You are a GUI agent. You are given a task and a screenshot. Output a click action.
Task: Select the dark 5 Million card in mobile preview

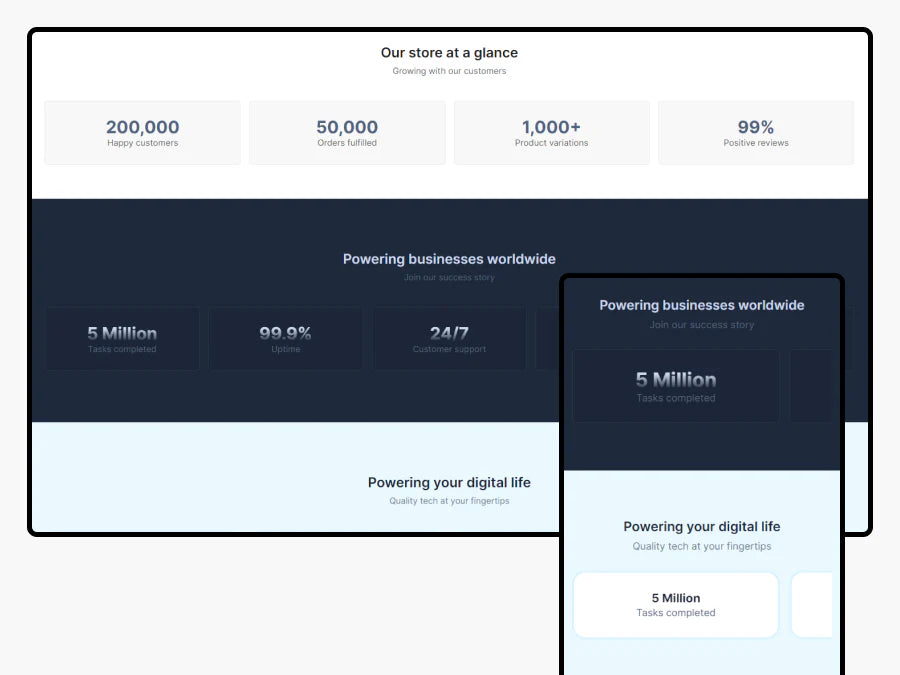pos(676,386)
